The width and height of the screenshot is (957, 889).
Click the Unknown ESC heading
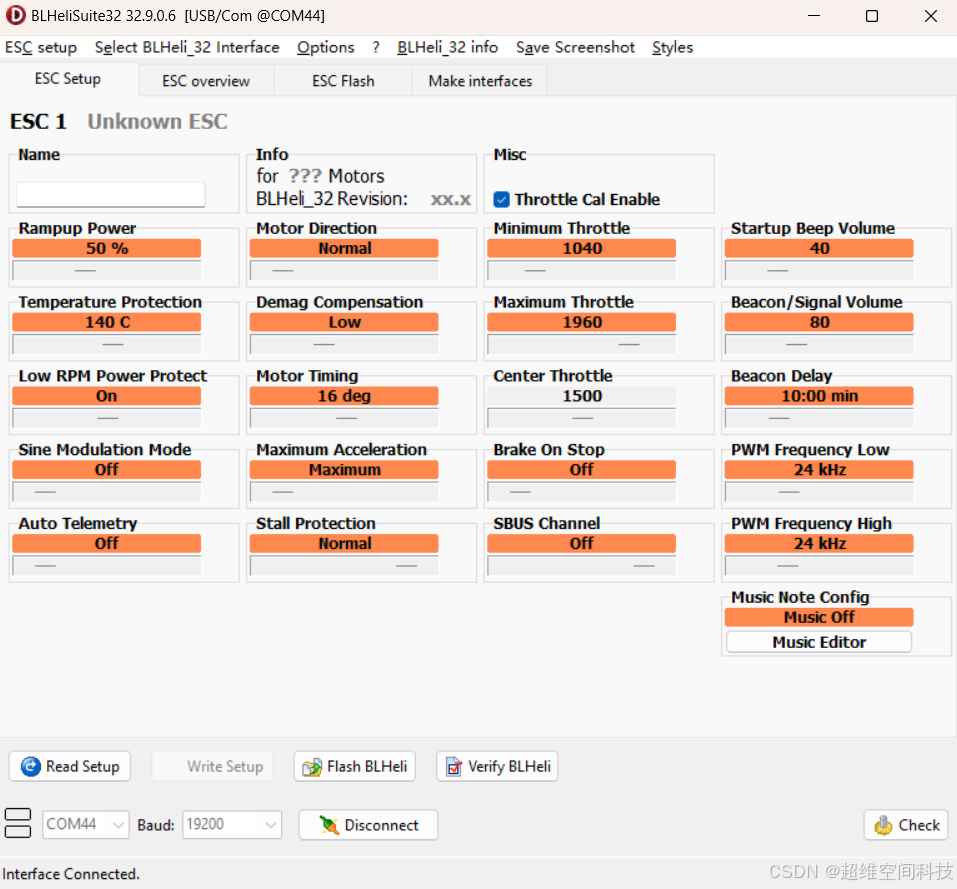(x=157, y=121)
